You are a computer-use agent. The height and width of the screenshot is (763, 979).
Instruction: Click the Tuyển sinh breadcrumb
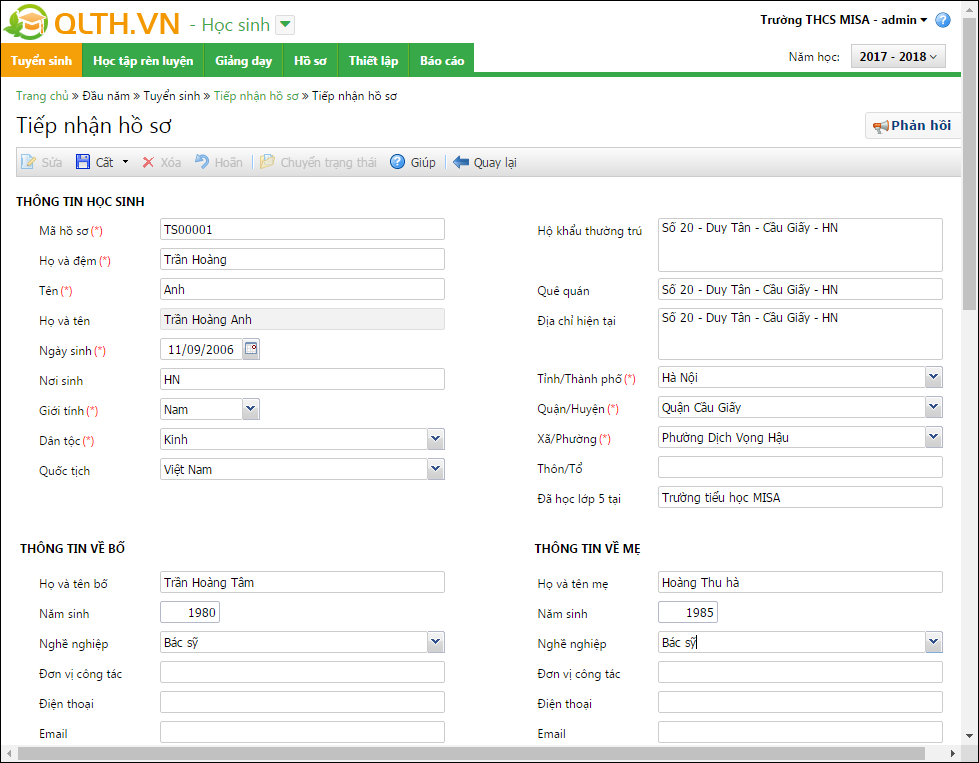tap(172, 96)
